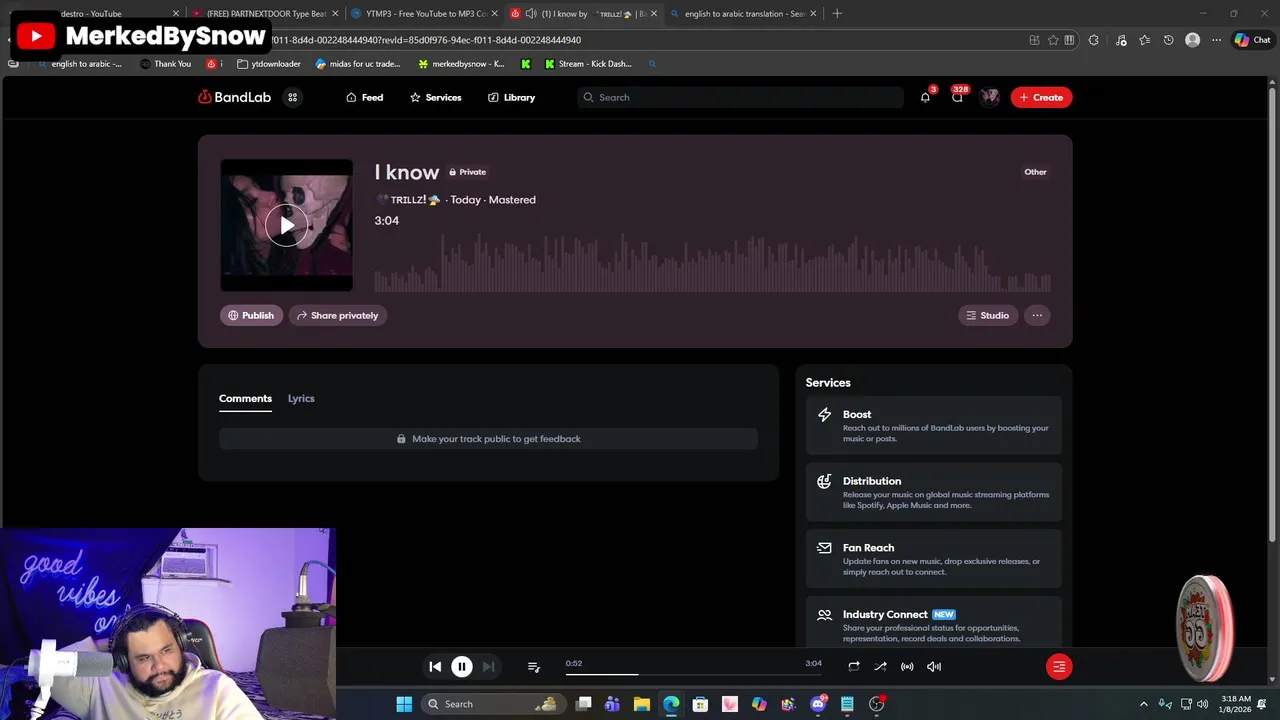
Task: Open Library in top navigation
Action: [x=511, y=97]
